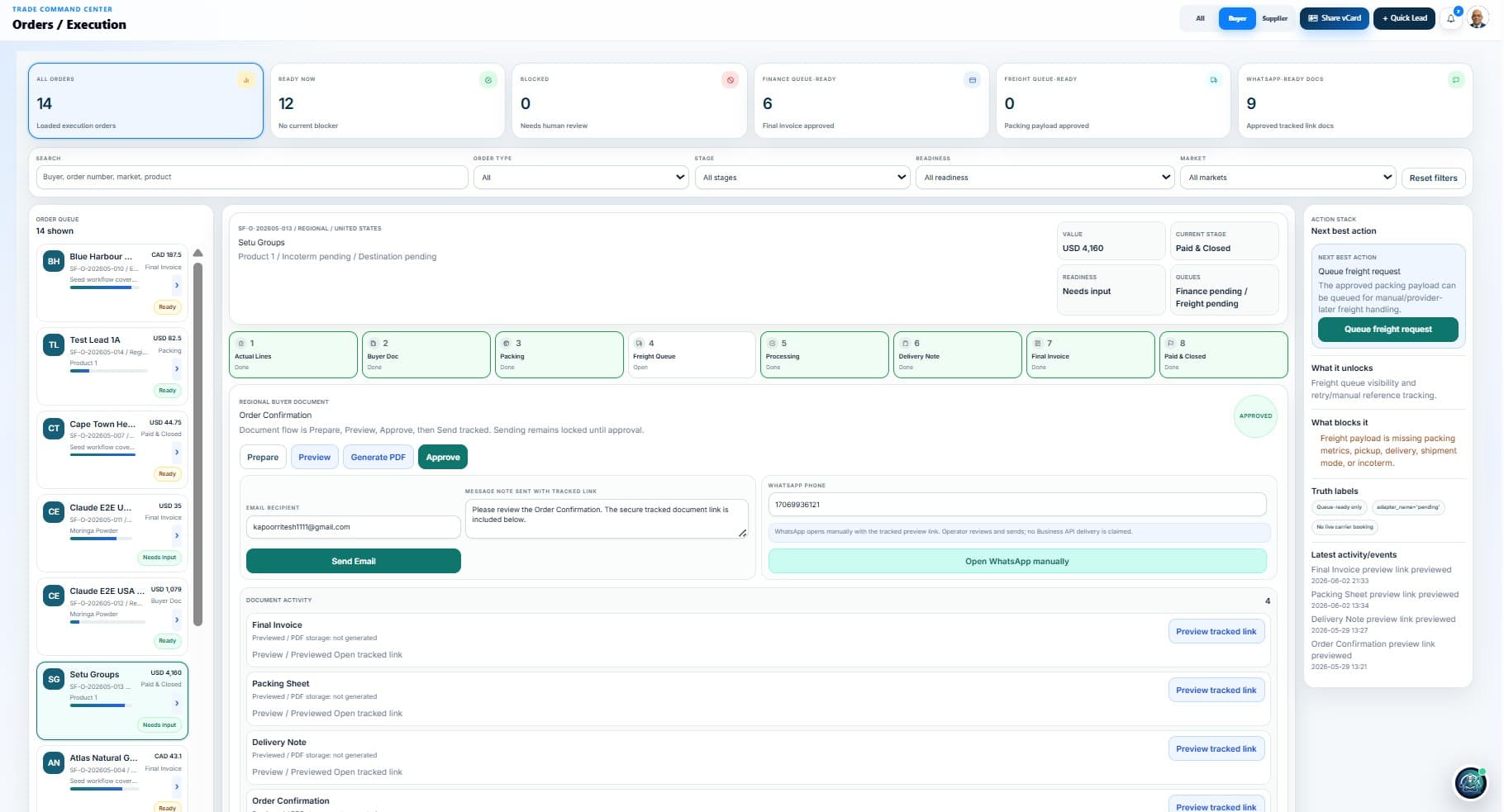Select the Actual Lines step 1
1504x812 pixels.
click(293, 354)
